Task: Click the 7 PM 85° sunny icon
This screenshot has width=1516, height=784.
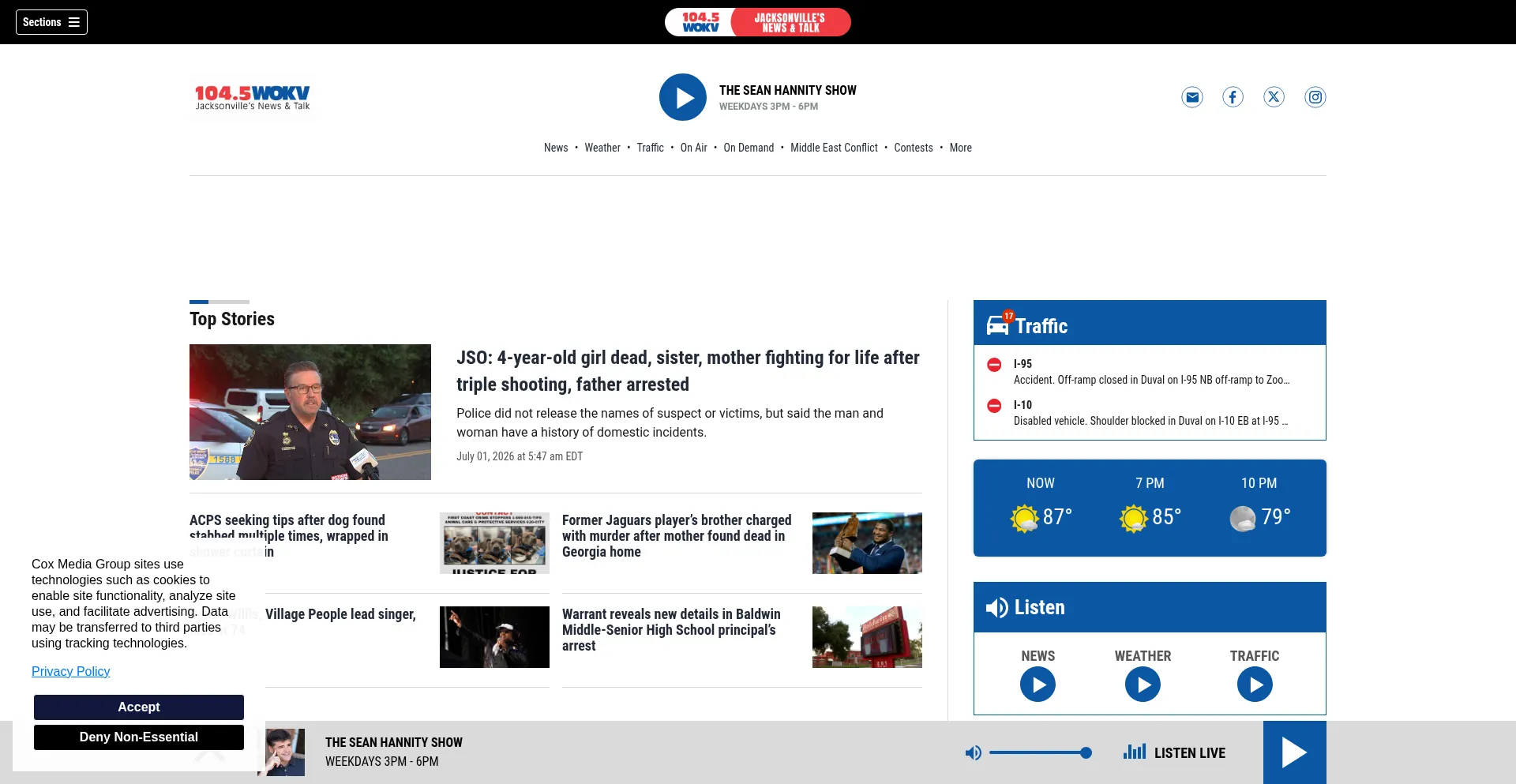Action: coord(1133,518)
